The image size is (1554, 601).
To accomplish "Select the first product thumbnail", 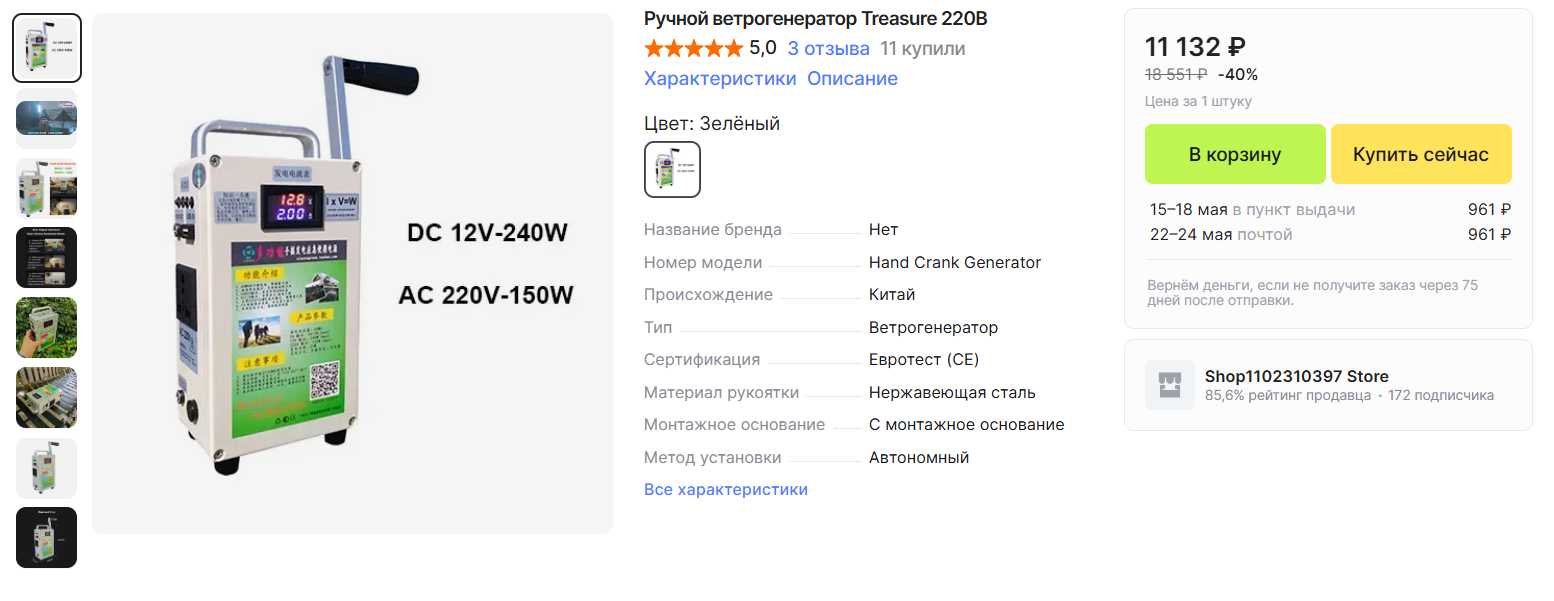I will pos(47,48).
